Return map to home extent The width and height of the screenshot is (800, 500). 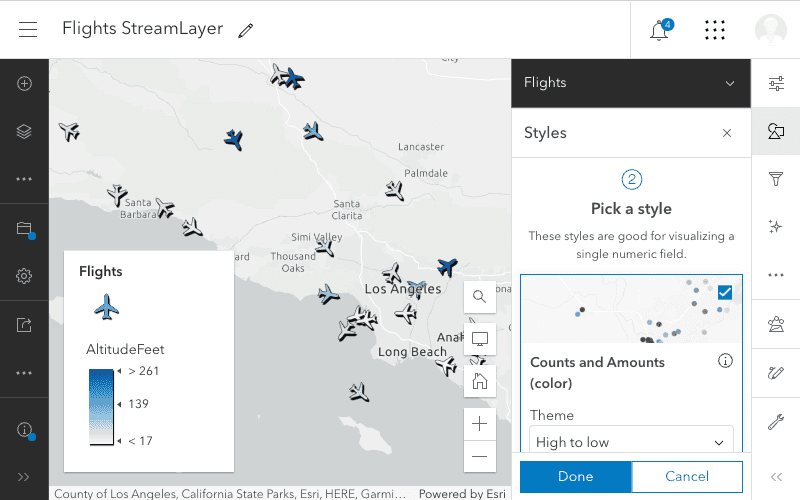click(480, 380)
